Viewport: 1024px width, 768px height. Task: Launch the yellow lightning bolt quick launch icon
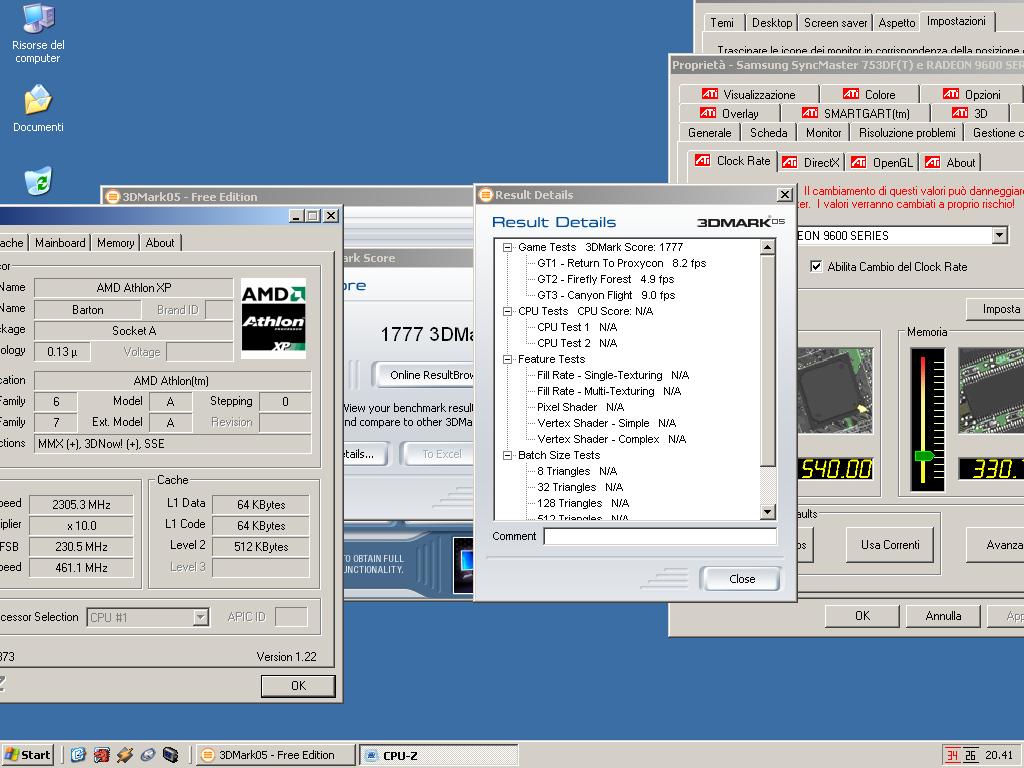(125, 755)
